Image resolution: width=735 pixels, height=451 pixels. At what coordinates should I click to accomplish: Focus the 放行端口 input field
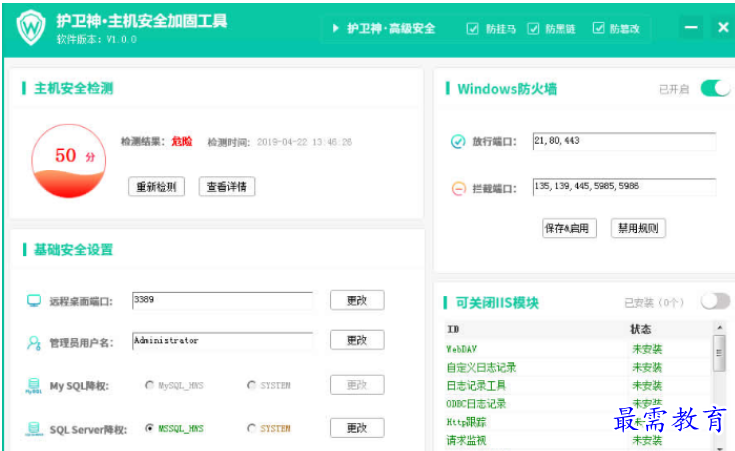(624, 141)
